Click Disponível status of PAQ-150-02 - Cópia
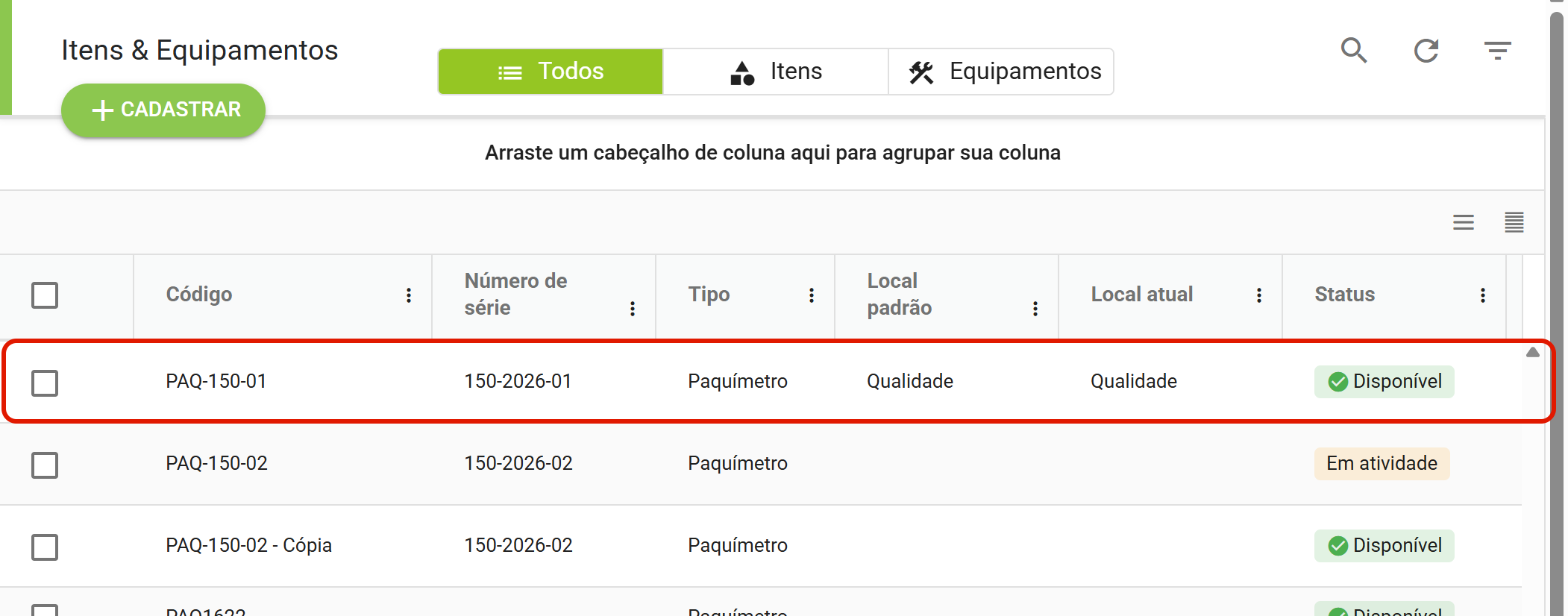 (x=1384, y=546)
